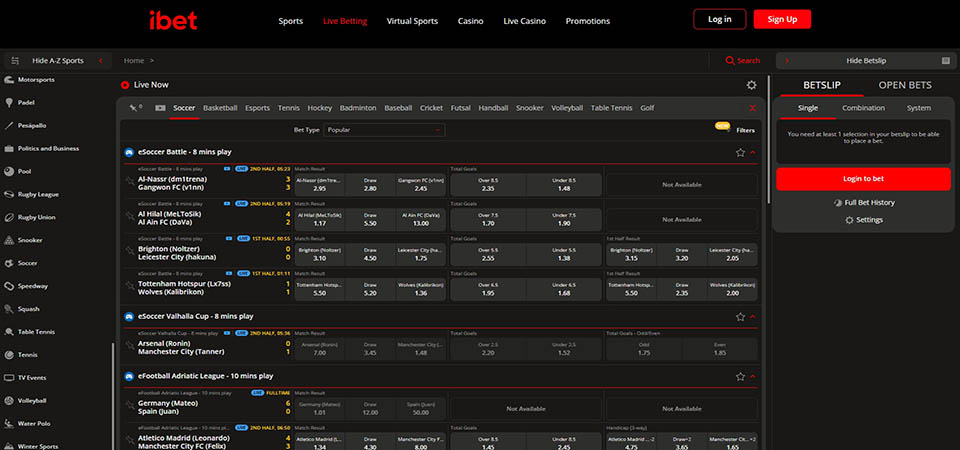The image size is (960, 450).
Task: Open Live Now settings gear icon
Action: coord(751,85)
